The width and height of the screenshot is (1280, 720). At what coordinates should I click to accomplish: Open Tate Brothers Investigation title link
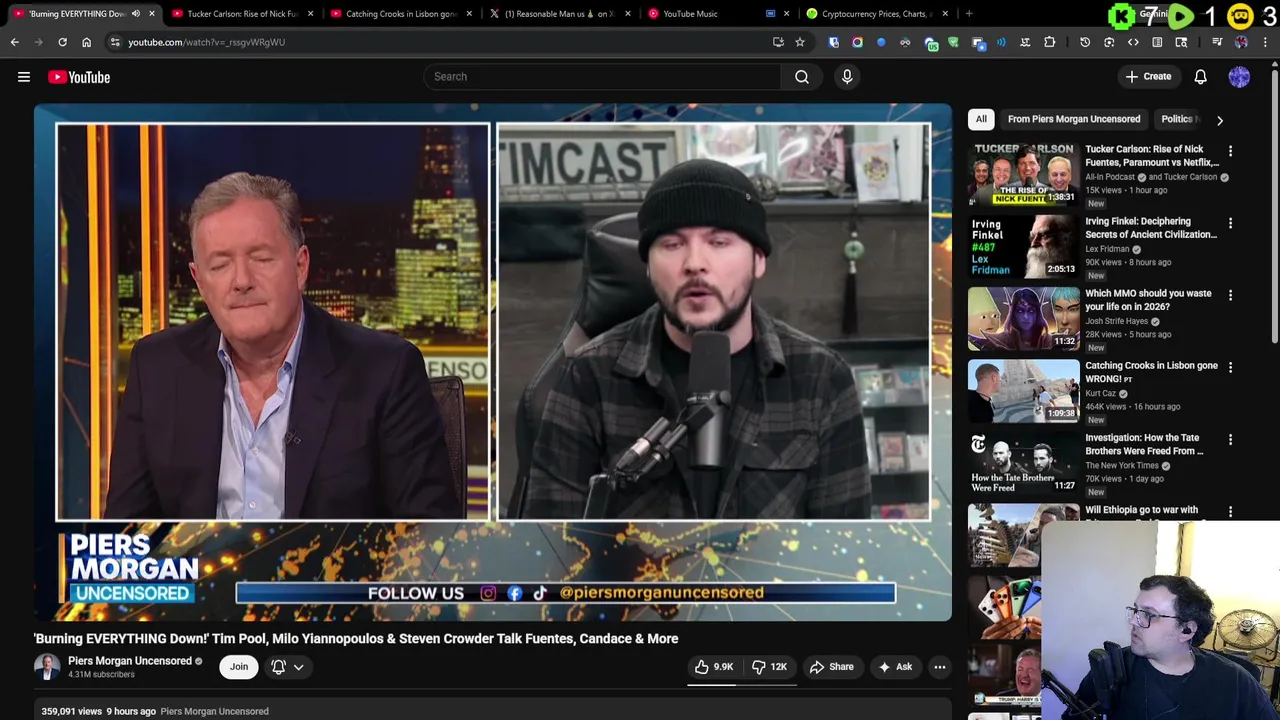pyautogui.click(x=1144, y=444)
